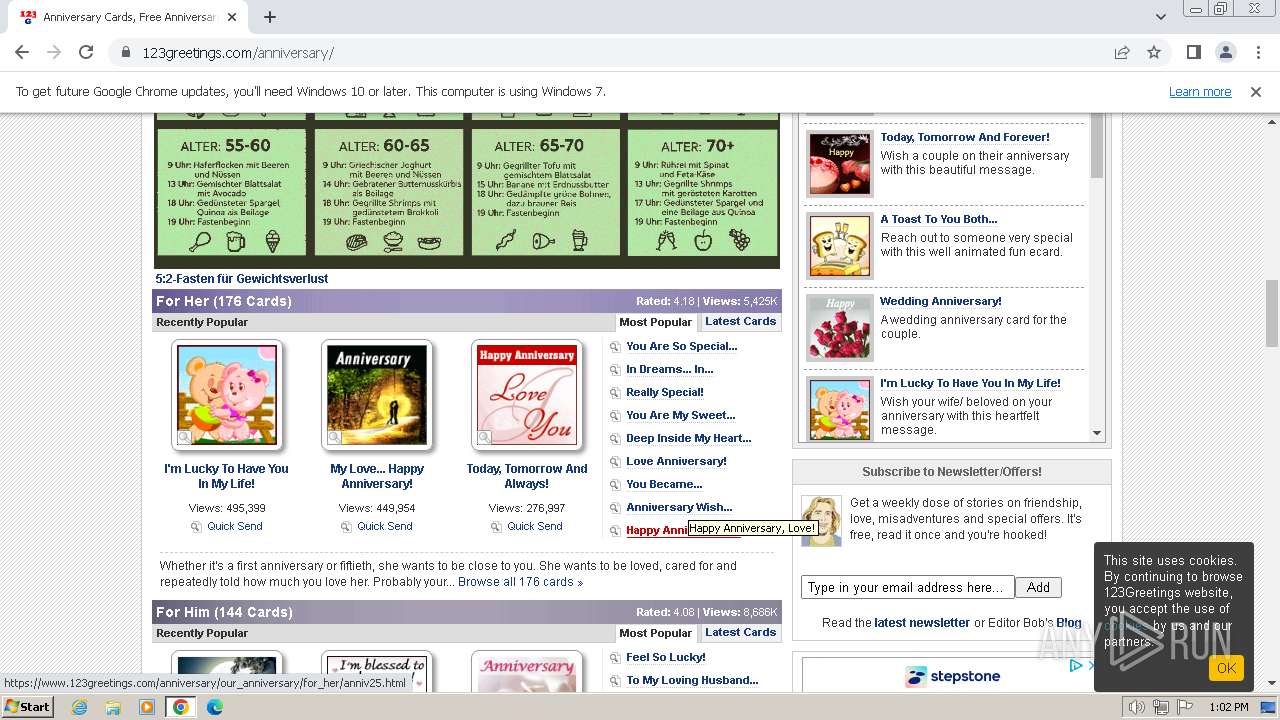
Task: Open the Windows Start menu
Action: click(27, 706)
